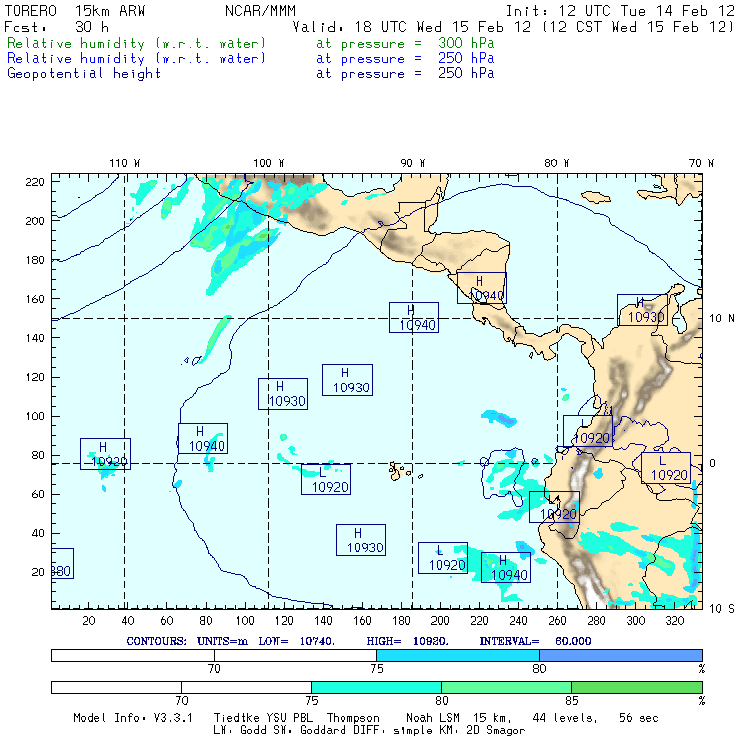740x740 pixels.
Task: Click 'Model Info: V3.3.1' text
Action: [133, 718]
